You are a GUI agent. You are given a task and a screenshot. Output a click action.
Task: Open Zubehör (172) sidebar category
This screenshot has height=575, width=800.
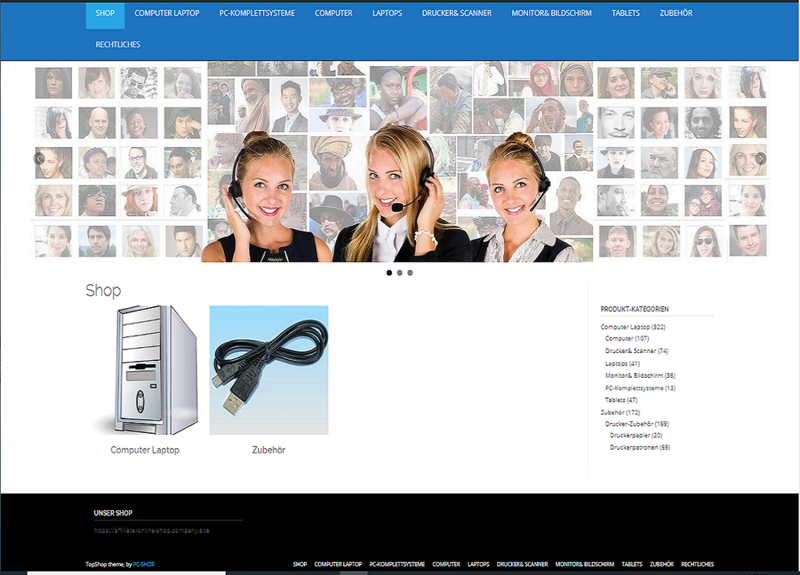point(620,412)
